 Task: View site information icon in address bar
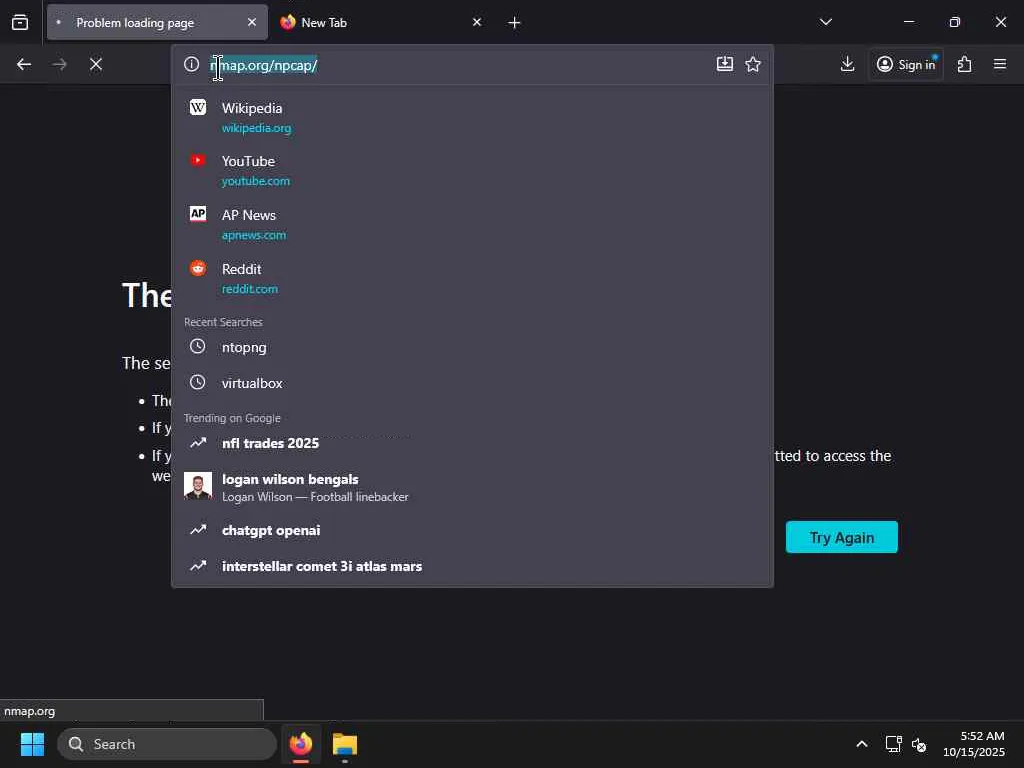(191, 64)
